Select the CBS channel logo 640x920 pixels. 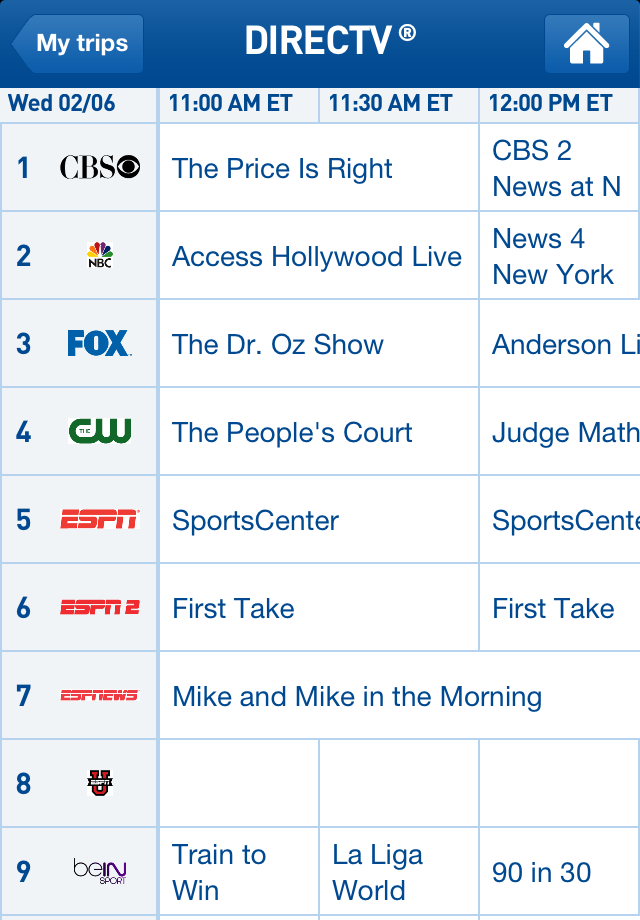tap(100, 167)
